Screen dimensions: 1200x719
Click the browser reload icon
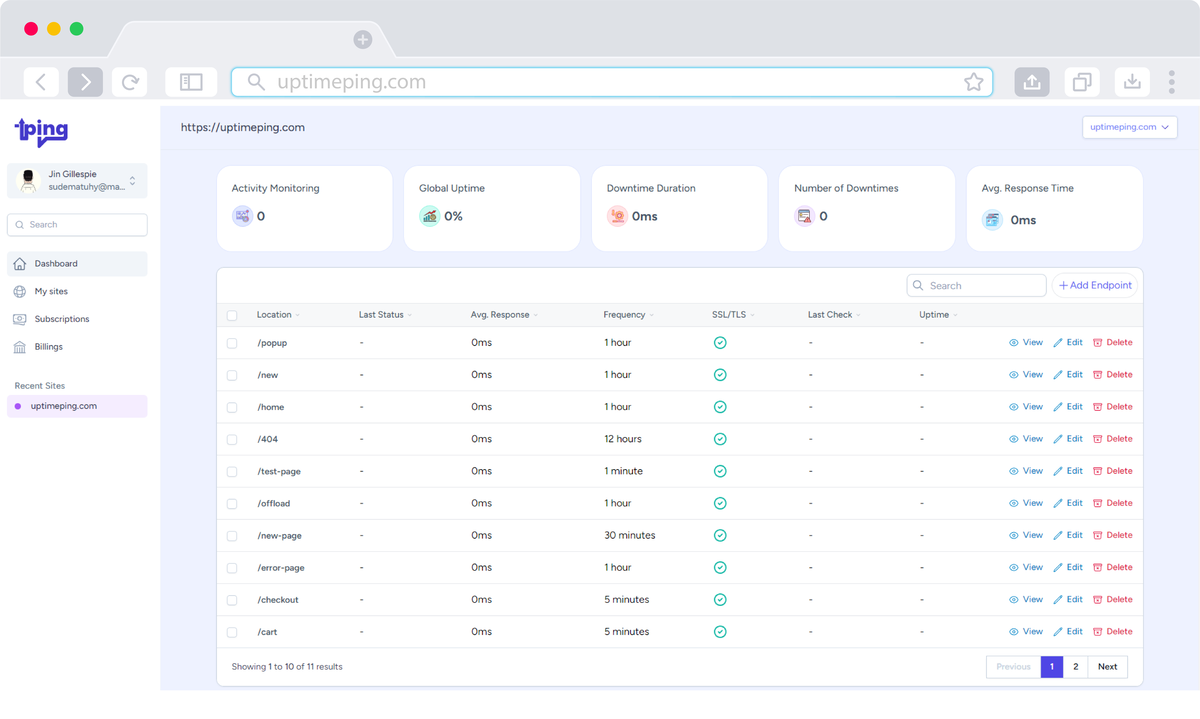point(129,82)
